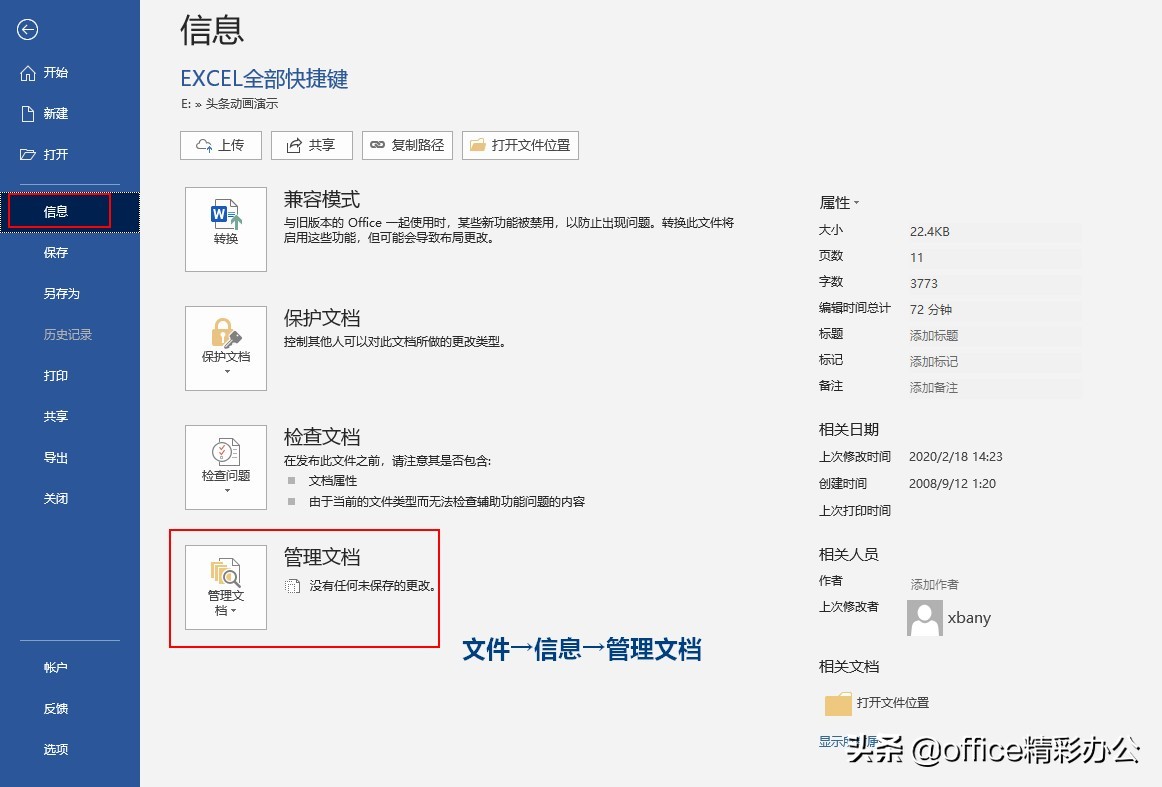Click the 添加标题 field
Screen dimensions: 1162x787
tap(995, 336)
